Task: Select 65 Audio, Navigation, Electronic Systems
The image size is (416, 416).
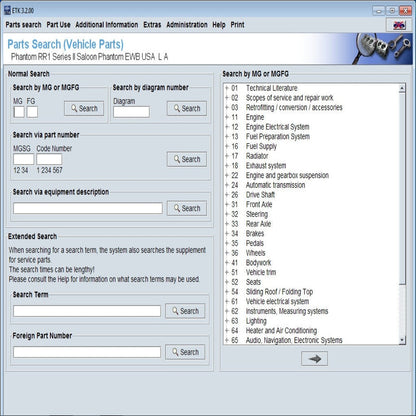Action: (287, 340)
